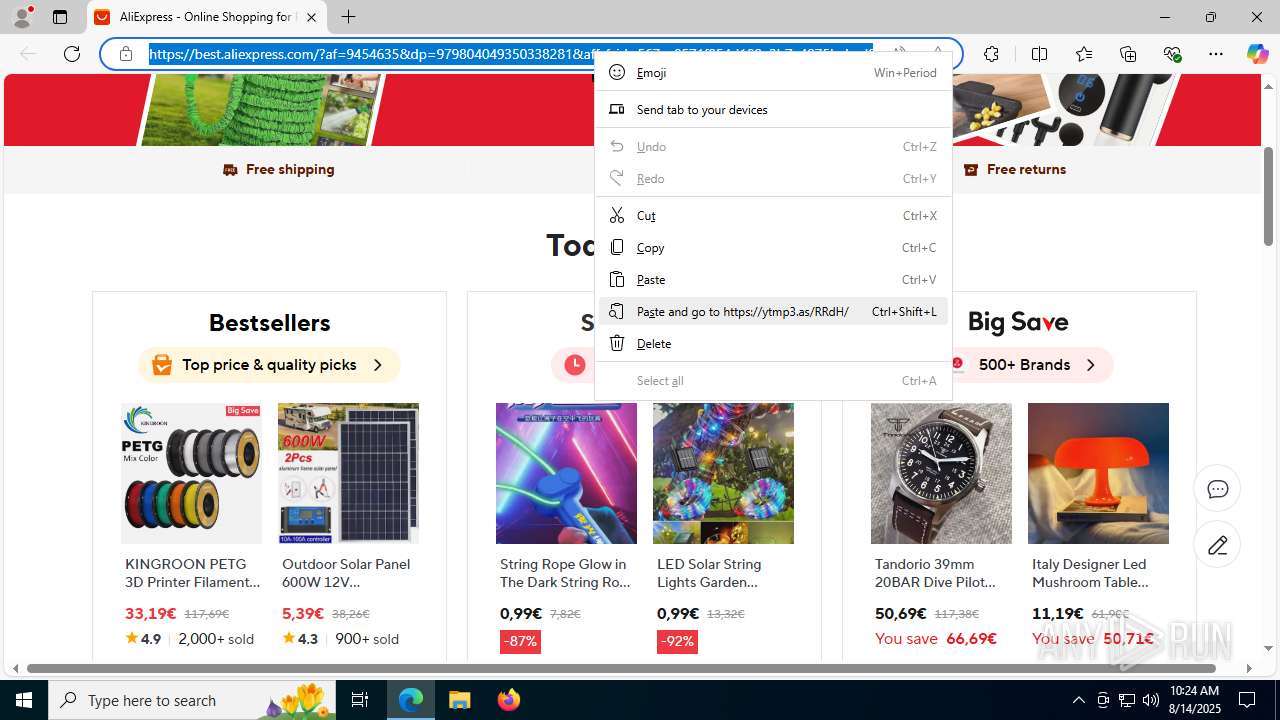Click the -87% discount badge

[521, 641]
